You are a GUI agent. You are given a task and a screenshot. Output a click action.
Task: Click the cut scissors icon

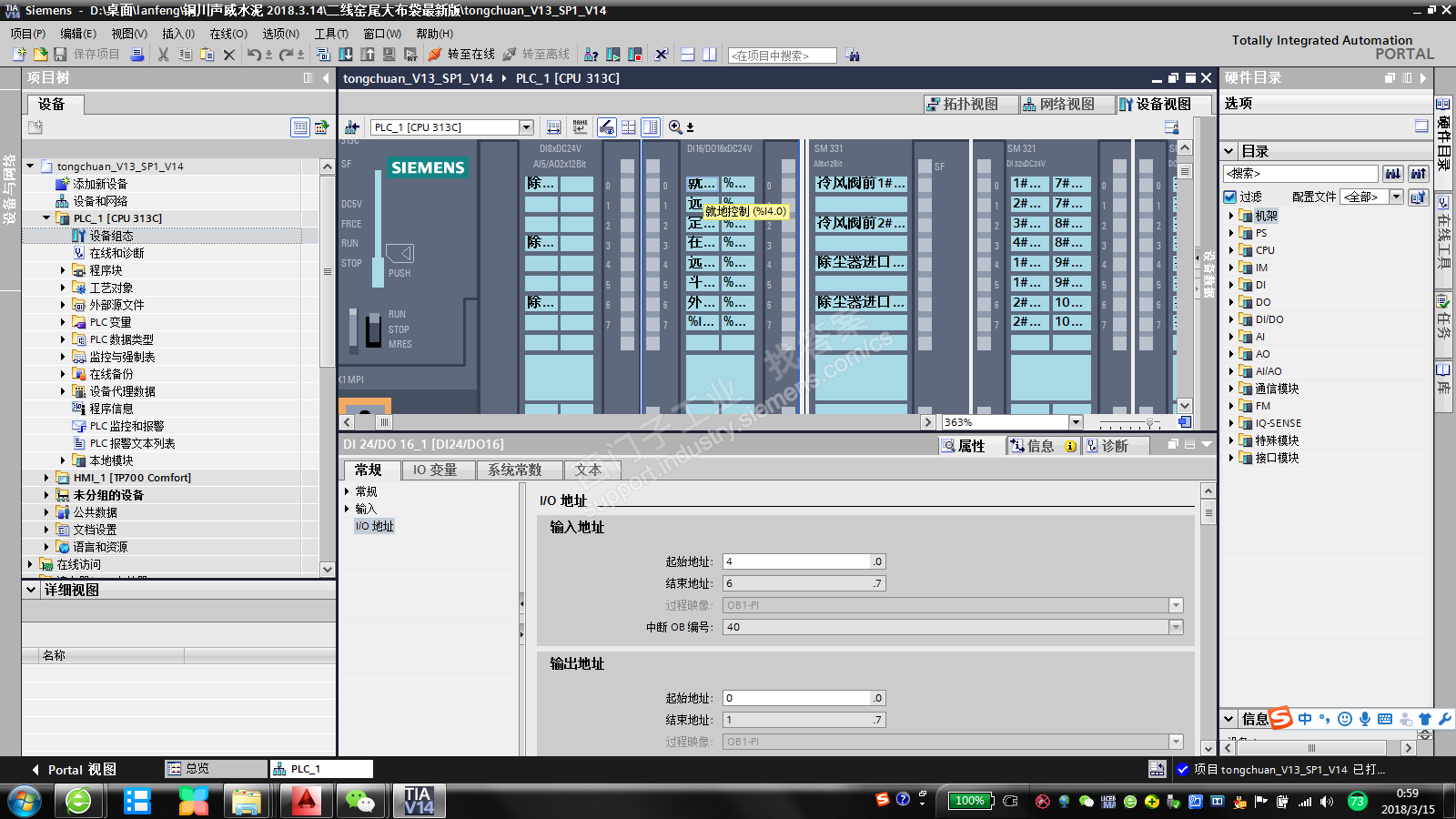164,55
